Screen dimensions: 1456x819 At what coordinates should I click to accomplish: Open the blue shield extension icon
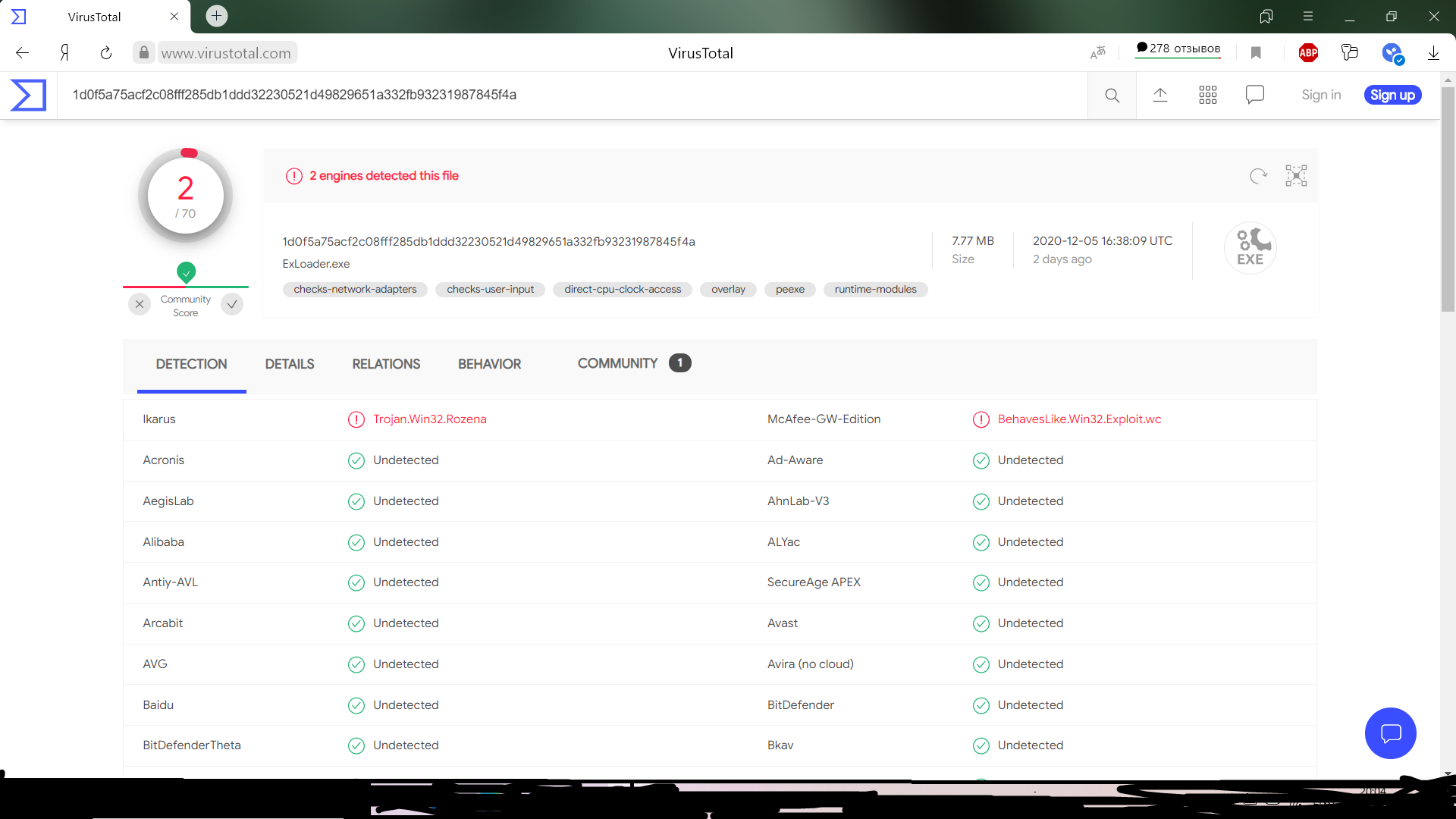point(1392,53)
